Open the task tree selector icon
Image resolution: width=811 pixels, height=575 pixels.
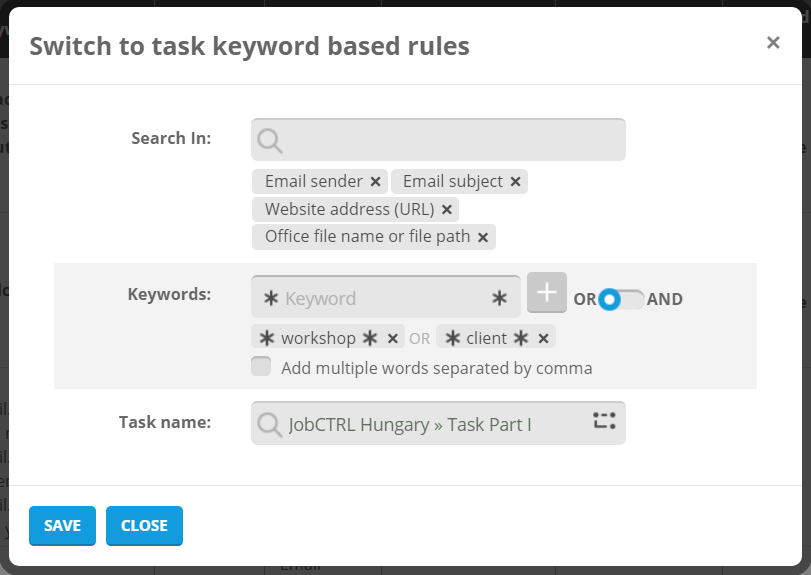(604, 421)
